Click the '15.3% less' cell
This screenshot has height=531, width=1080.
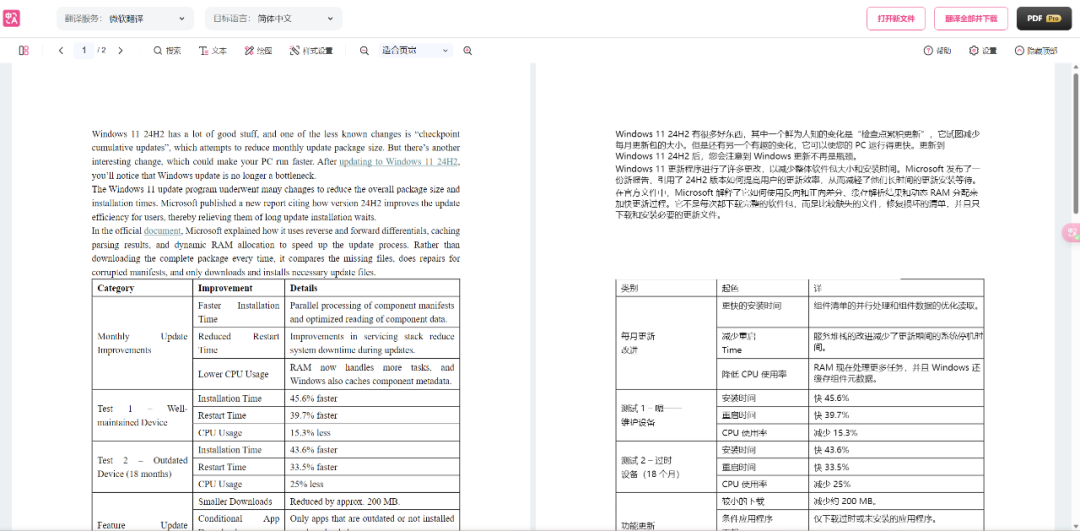tap(372, 433)
